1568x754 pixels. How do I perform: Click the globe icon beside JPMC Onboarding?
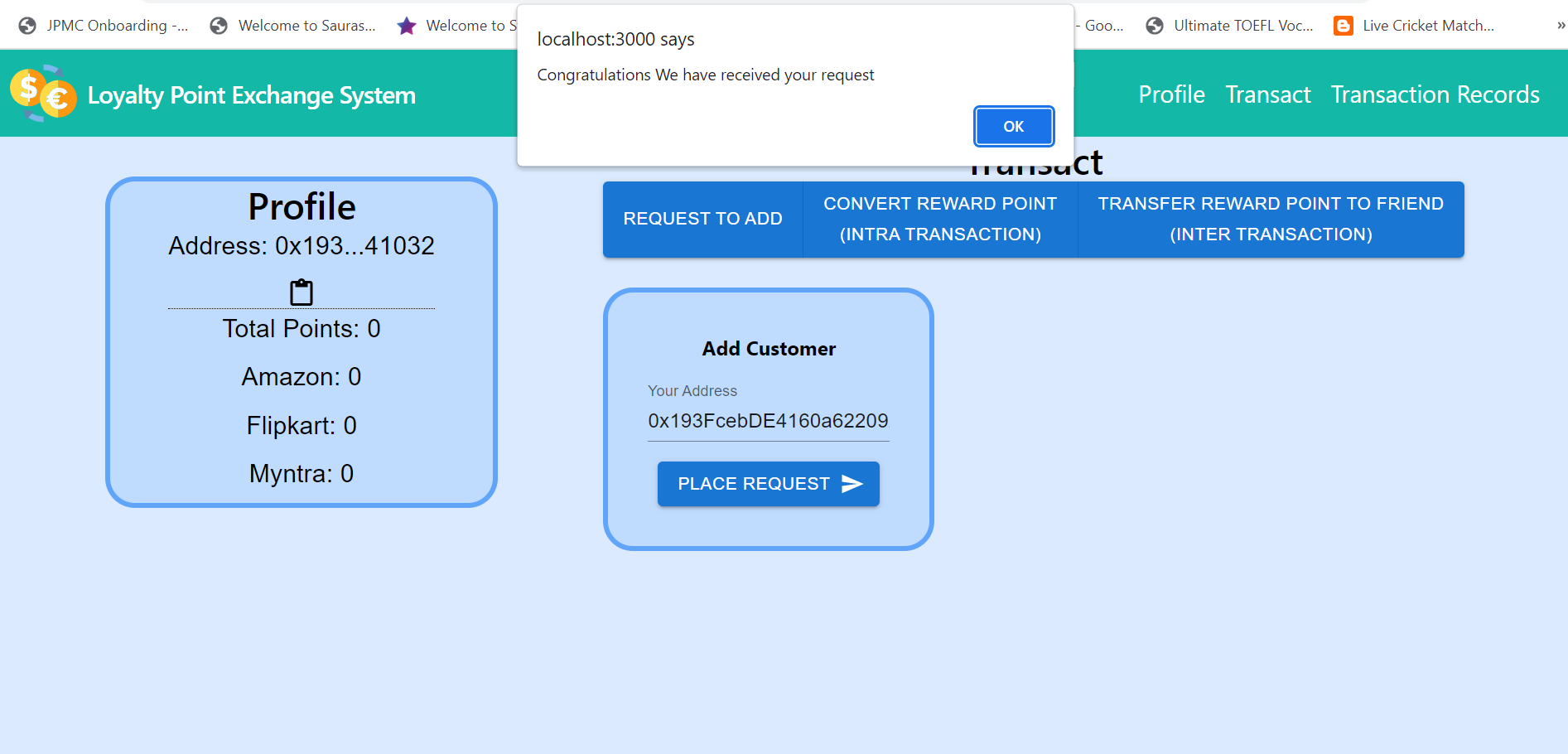click(x=26, y=25)
